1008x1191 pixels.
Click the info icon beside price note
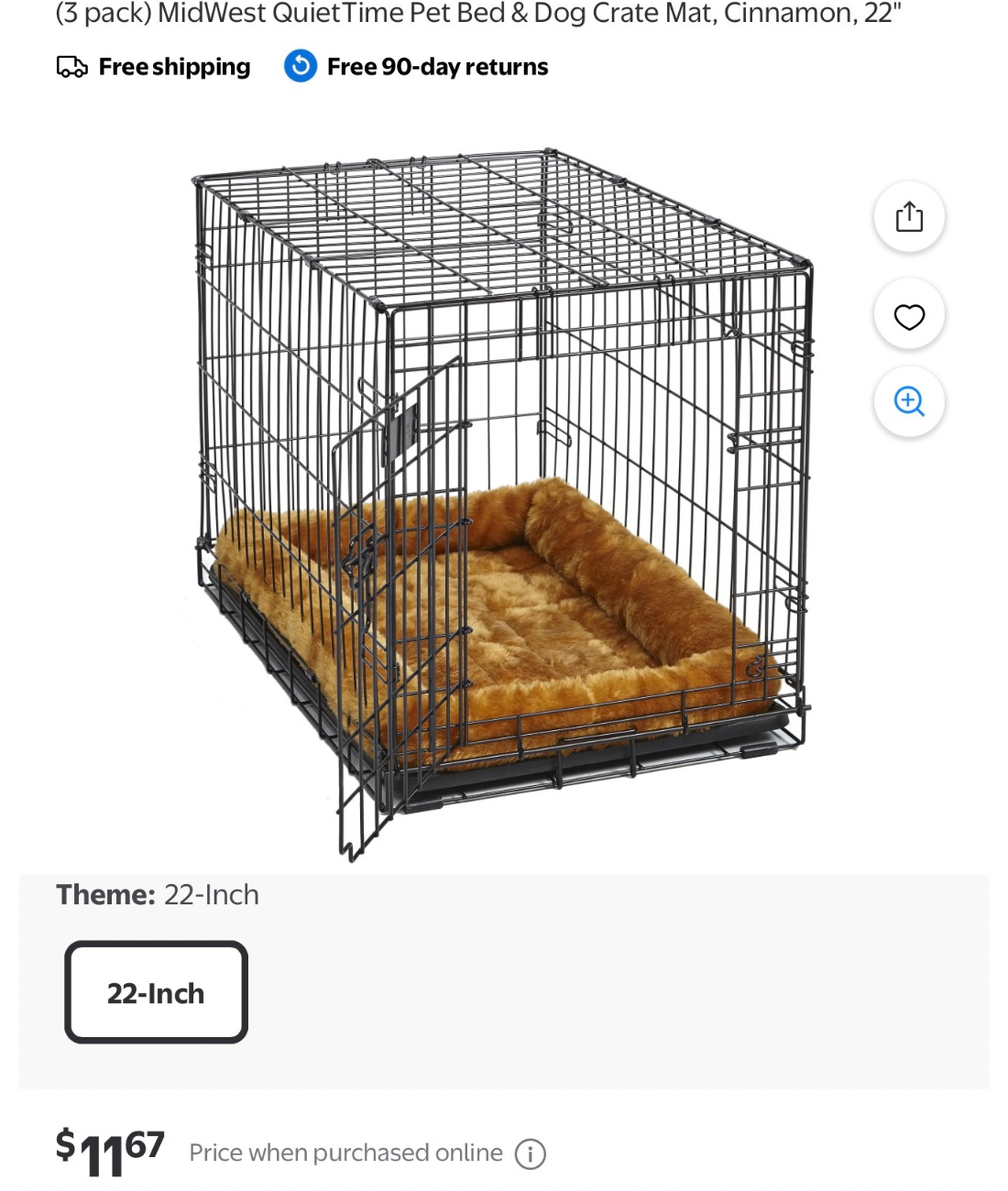click(531, 1153)
